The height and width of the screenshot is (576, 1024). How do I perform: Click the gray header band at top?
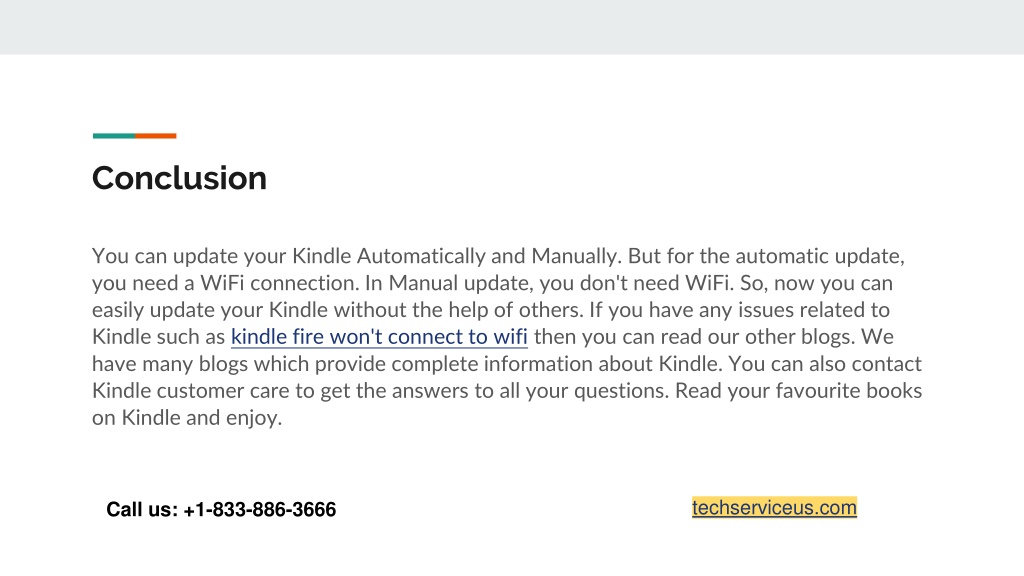(512, 27)
